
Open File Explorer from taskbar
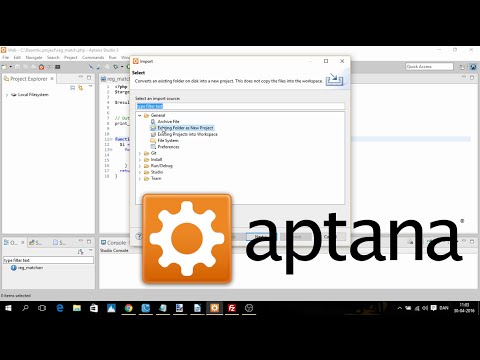pos(77,308)
